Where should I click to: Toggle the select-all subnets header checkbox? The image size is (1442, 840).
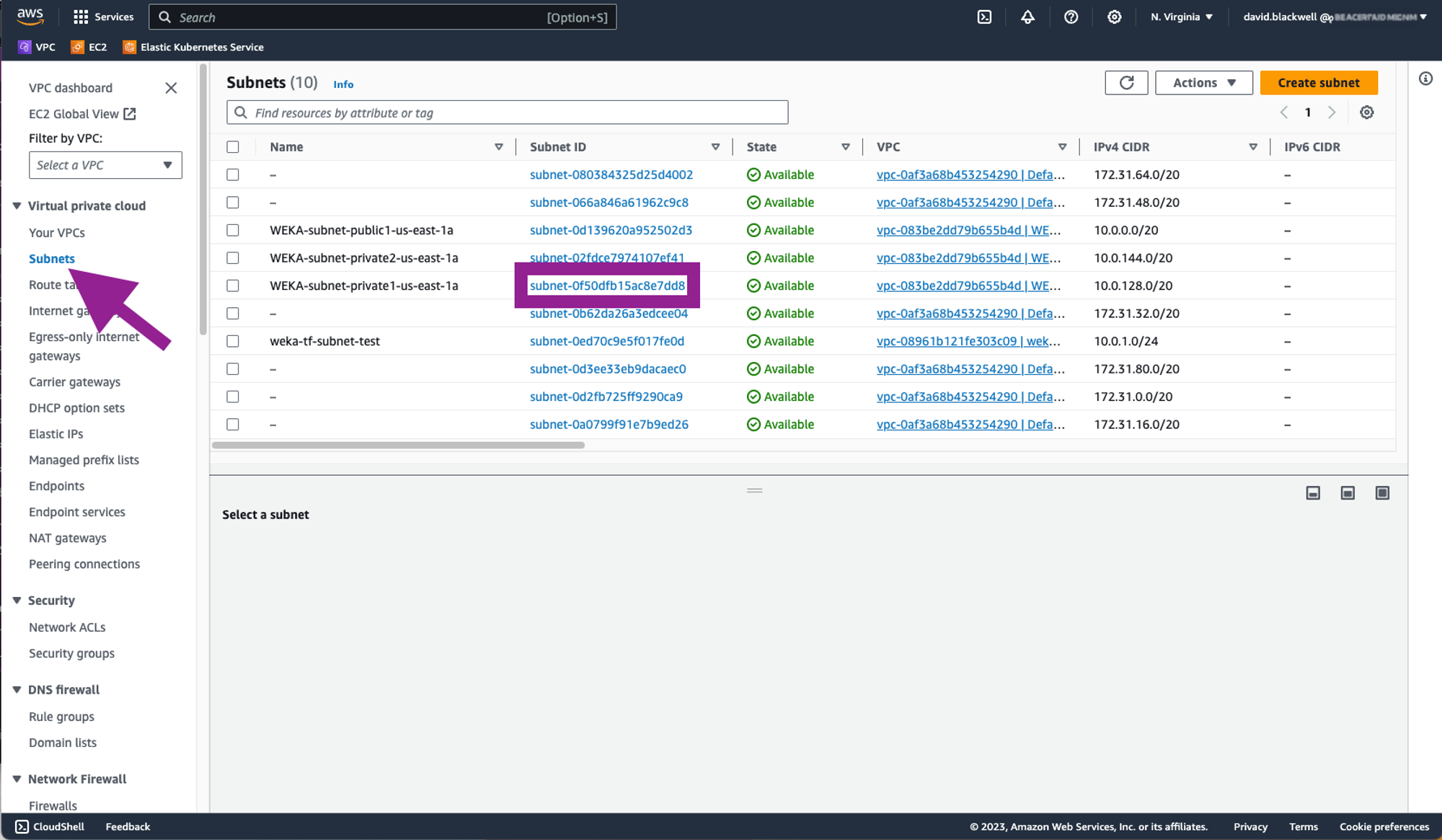click(x=233, y=147)
